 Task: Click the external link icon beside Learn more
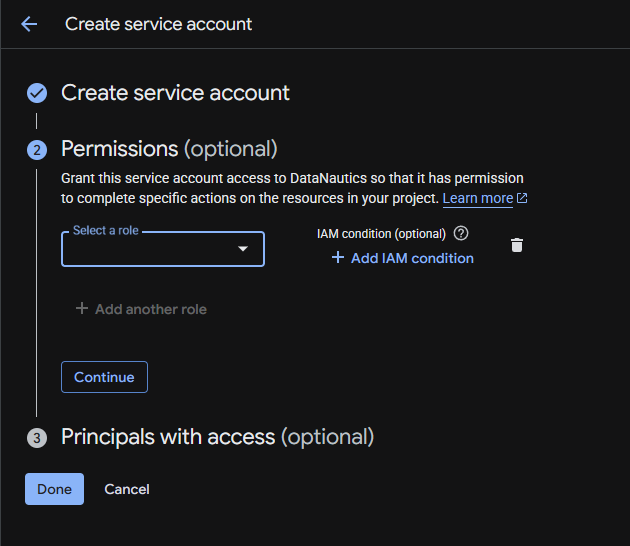click(522, 199)
